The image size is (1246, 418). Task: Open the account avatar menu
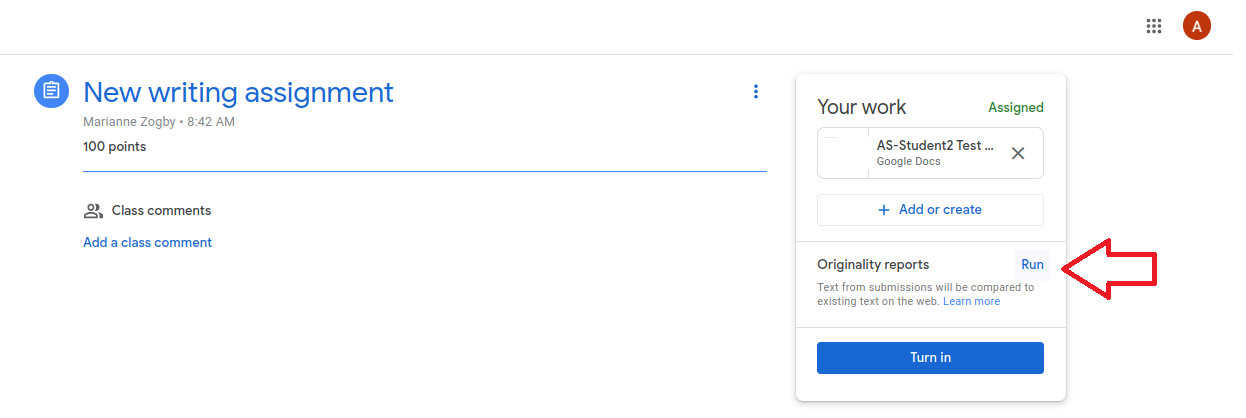point(1197,26)
